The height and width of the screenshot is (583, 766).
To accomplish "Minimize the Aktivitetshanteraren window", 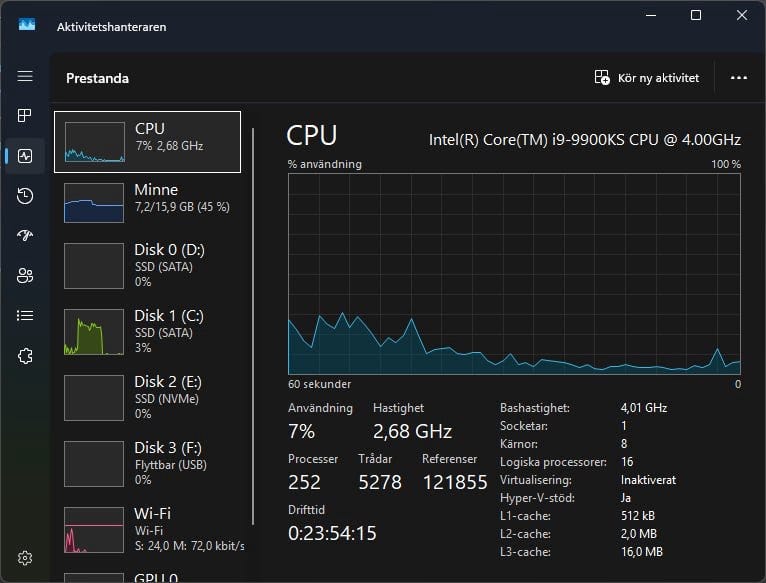I will coord(651,15).
